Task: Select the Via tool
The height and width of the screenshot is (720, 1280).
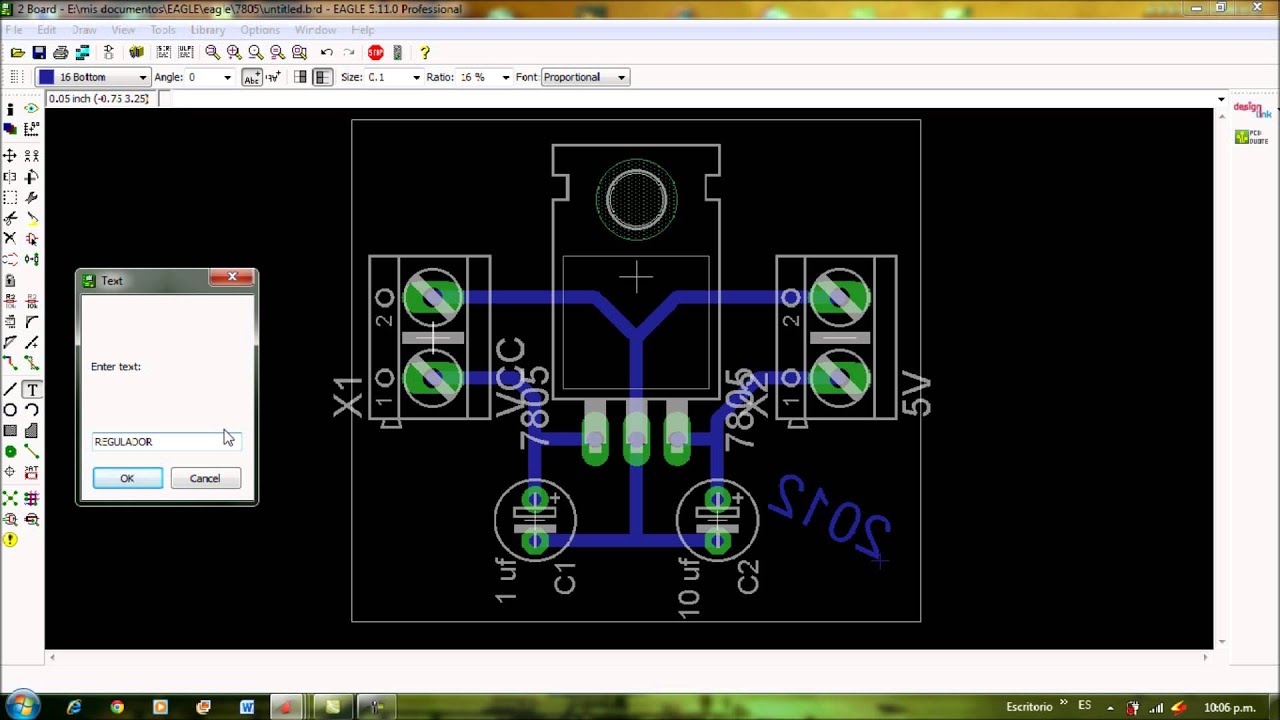Action: (10, 452)
